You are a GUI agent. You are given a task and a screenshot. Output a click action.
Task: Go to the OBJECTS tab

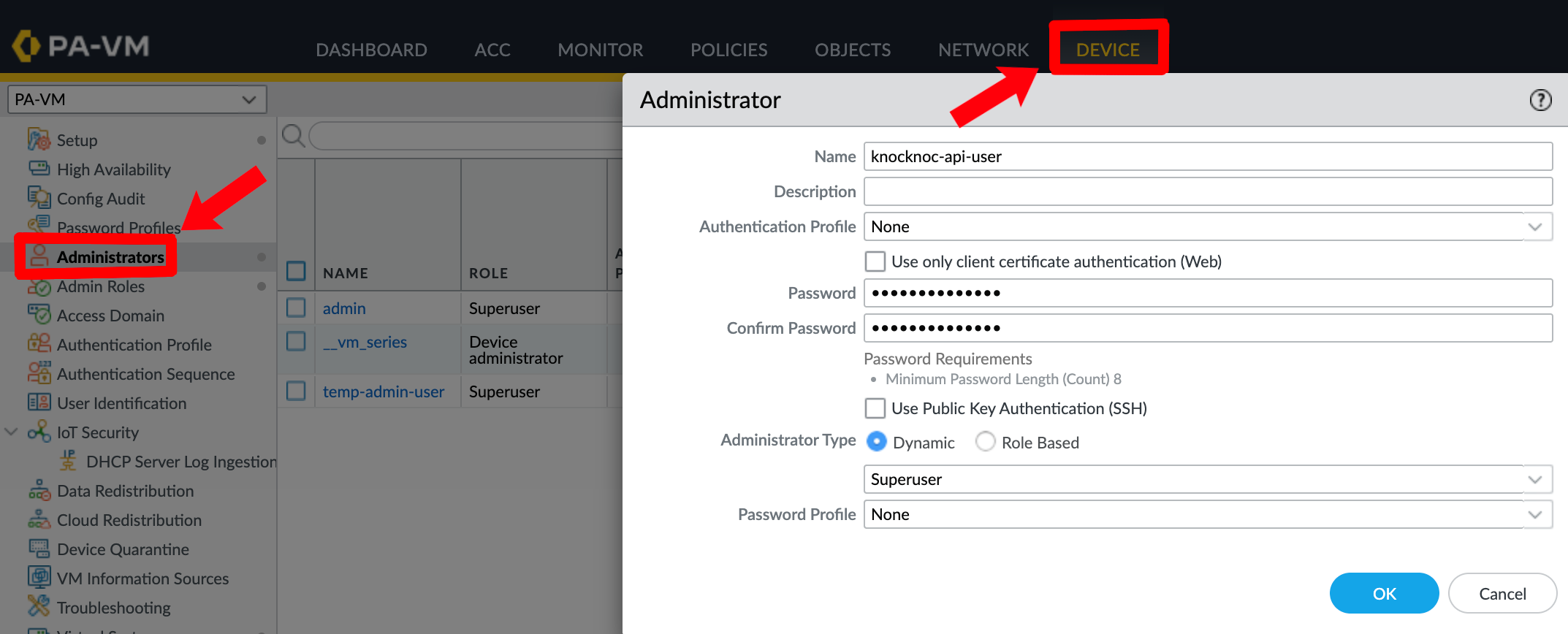click(x=853, y=50)
